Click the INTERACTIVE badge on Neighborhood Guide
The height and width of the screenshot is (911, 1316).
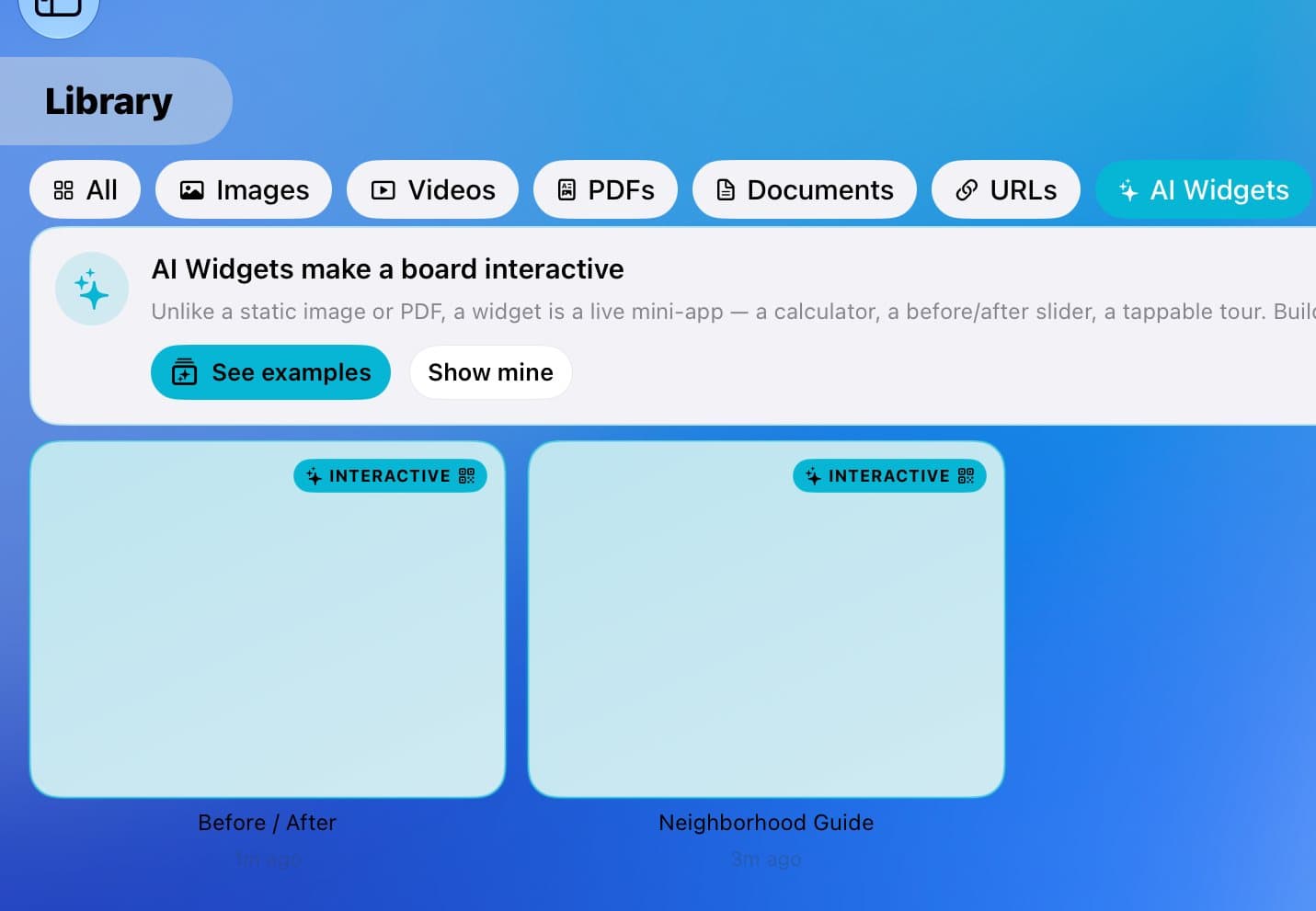(x=889, y=476)
